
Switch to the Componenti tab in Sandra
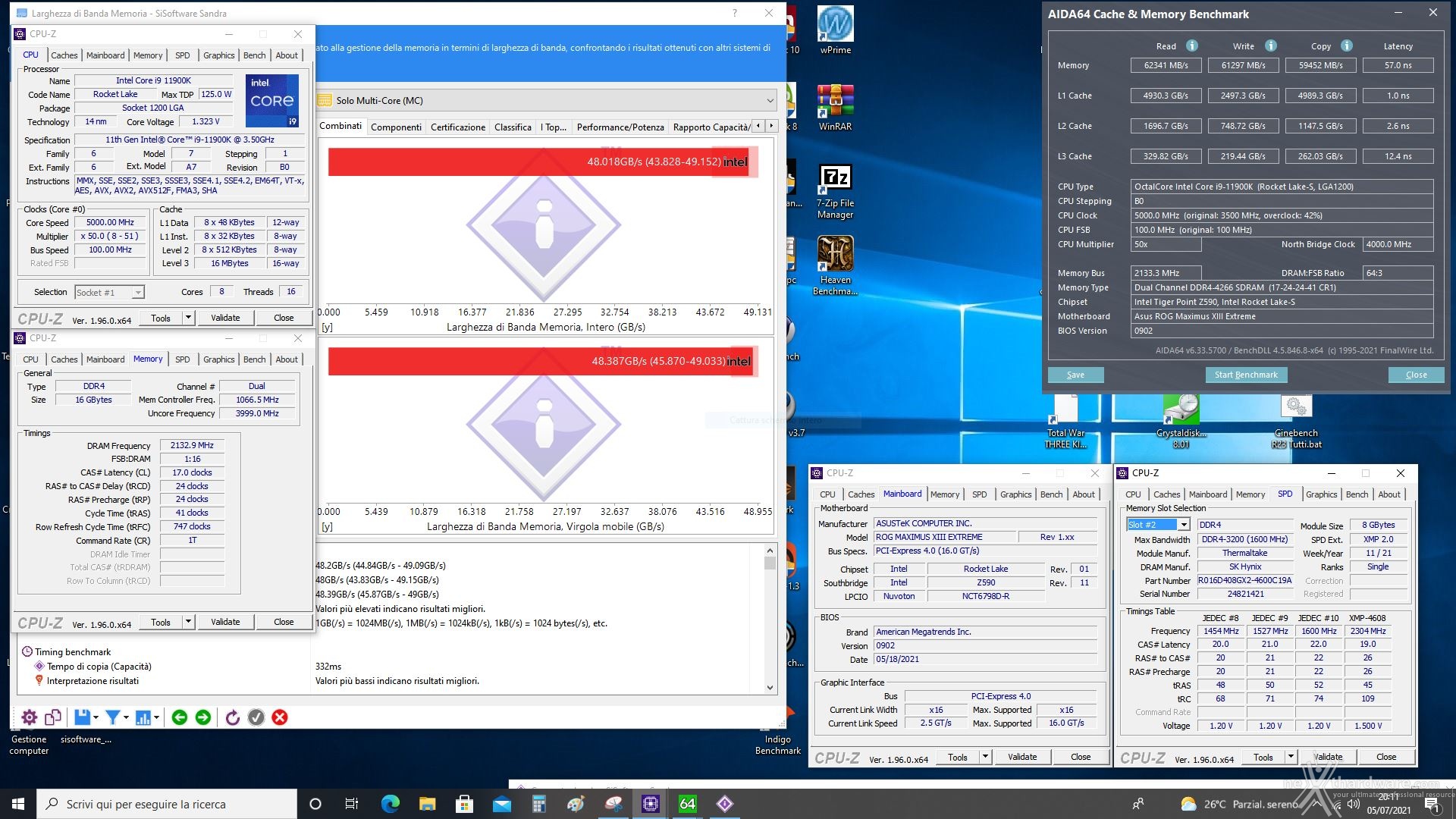tap(396, 127)
